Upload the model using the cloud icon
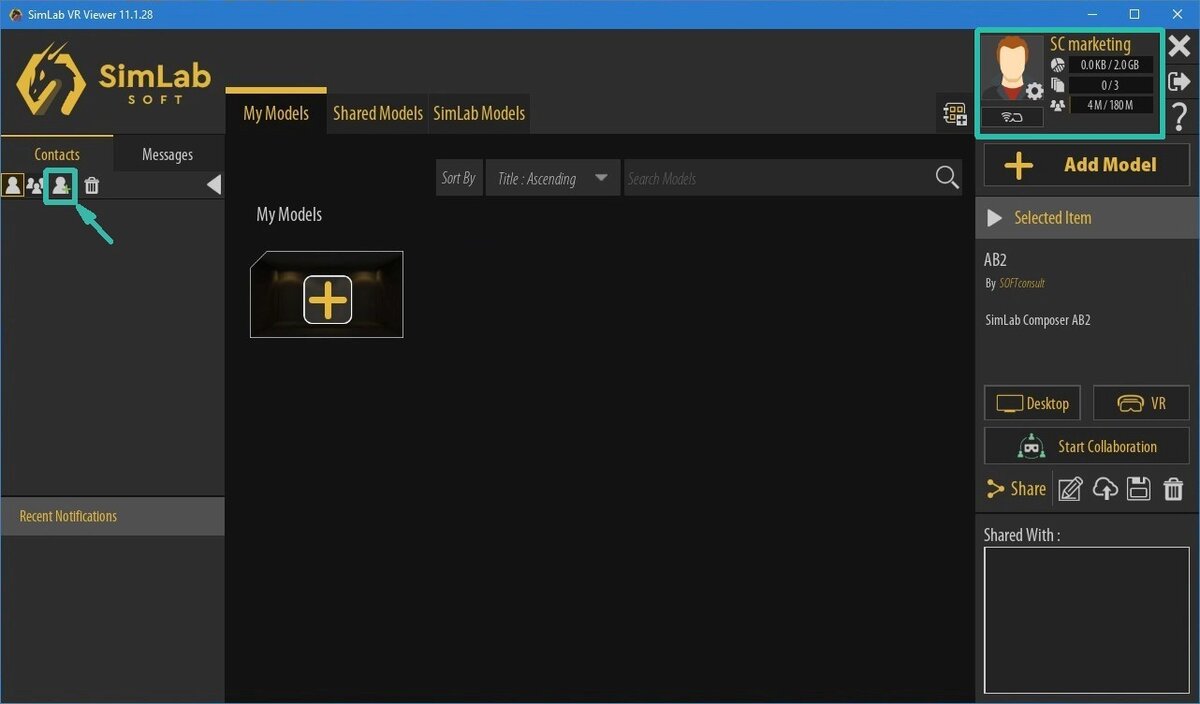This screenshot has height=704, width=1200. point(1105,488)
